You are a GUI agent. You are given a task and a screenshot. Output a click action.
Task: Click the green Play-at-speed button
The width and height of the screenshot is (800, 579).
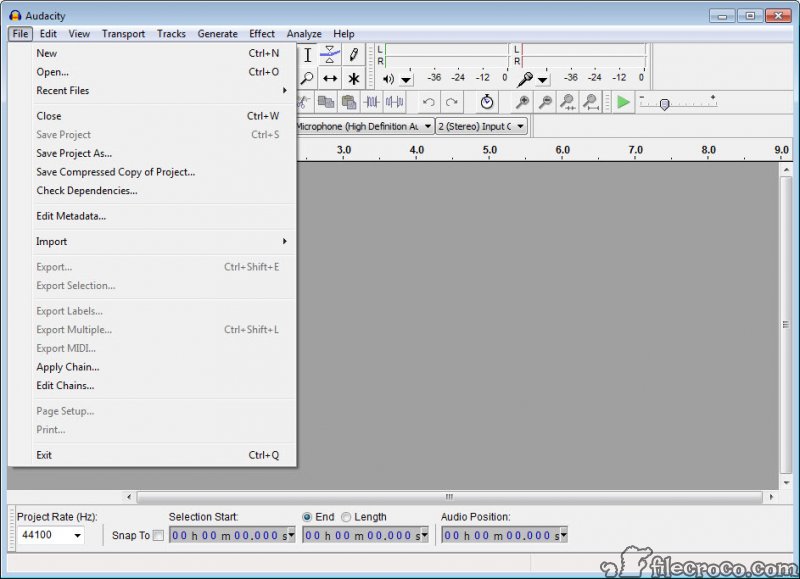click(623, 102)
